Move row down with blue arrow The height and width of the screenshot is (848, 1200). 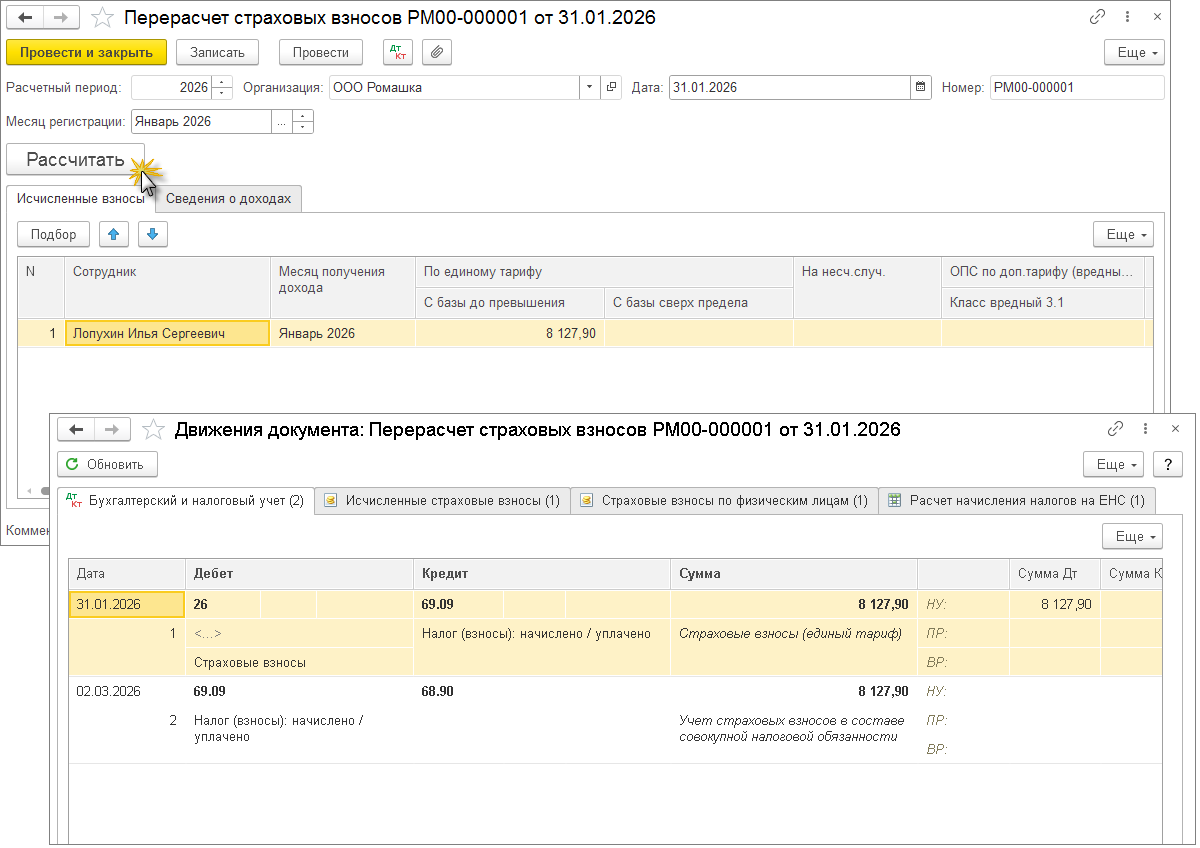coord(152,234)
